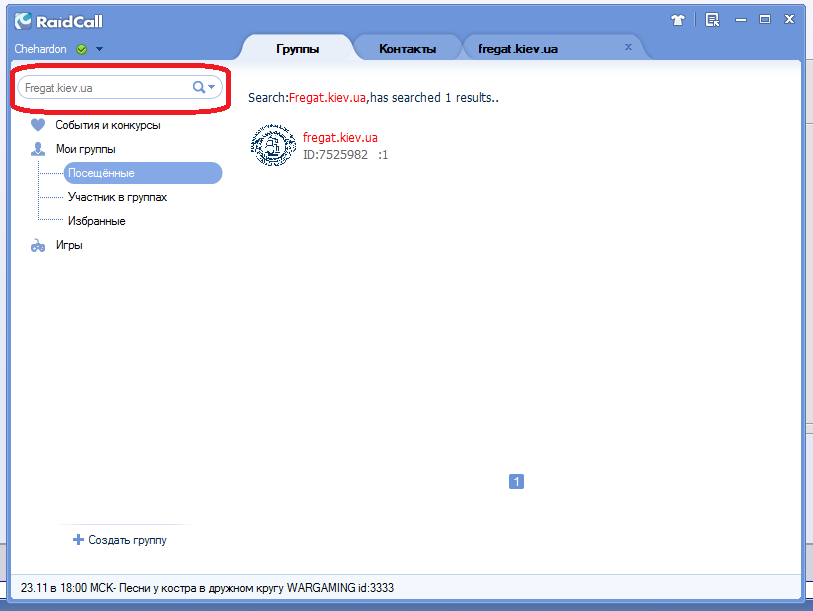Image resolution: width=813 pixels, height=611 pixels.
Task: Open the status dropdown arrow next to Chehardon
Action: point(99,49)
